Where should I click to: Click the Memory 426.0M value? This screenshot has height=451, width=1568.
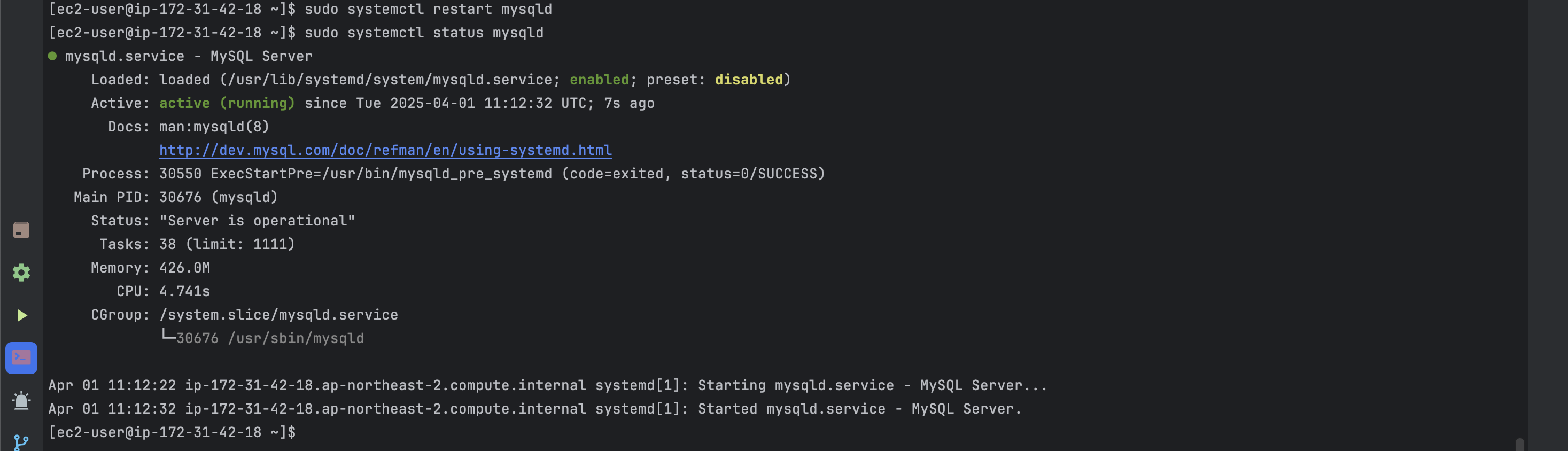(184, 268)
